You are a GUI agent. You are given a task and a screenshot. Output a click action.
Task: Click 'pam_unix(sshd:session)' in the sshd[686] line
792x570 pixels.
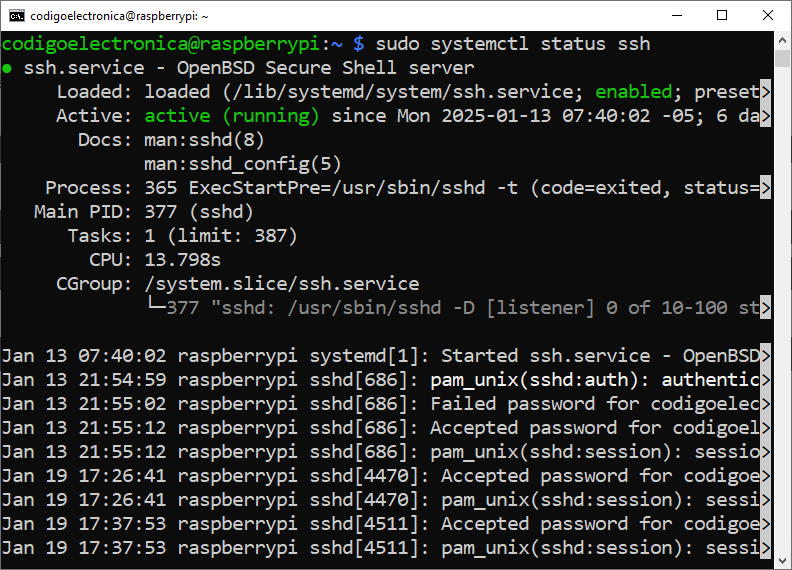551,452
